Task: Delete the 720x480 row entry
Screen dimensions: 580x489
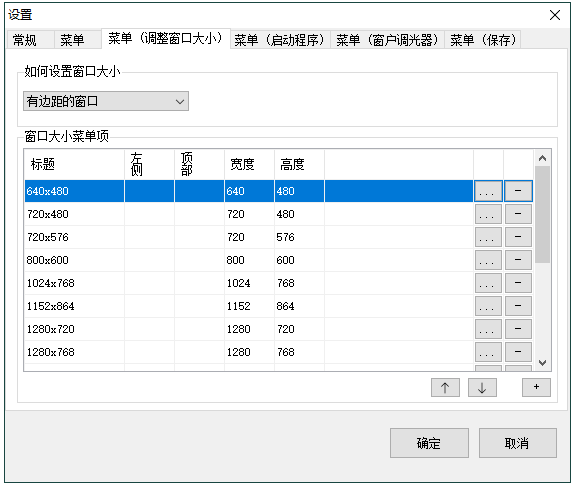Action: click(x=518, y=214)
